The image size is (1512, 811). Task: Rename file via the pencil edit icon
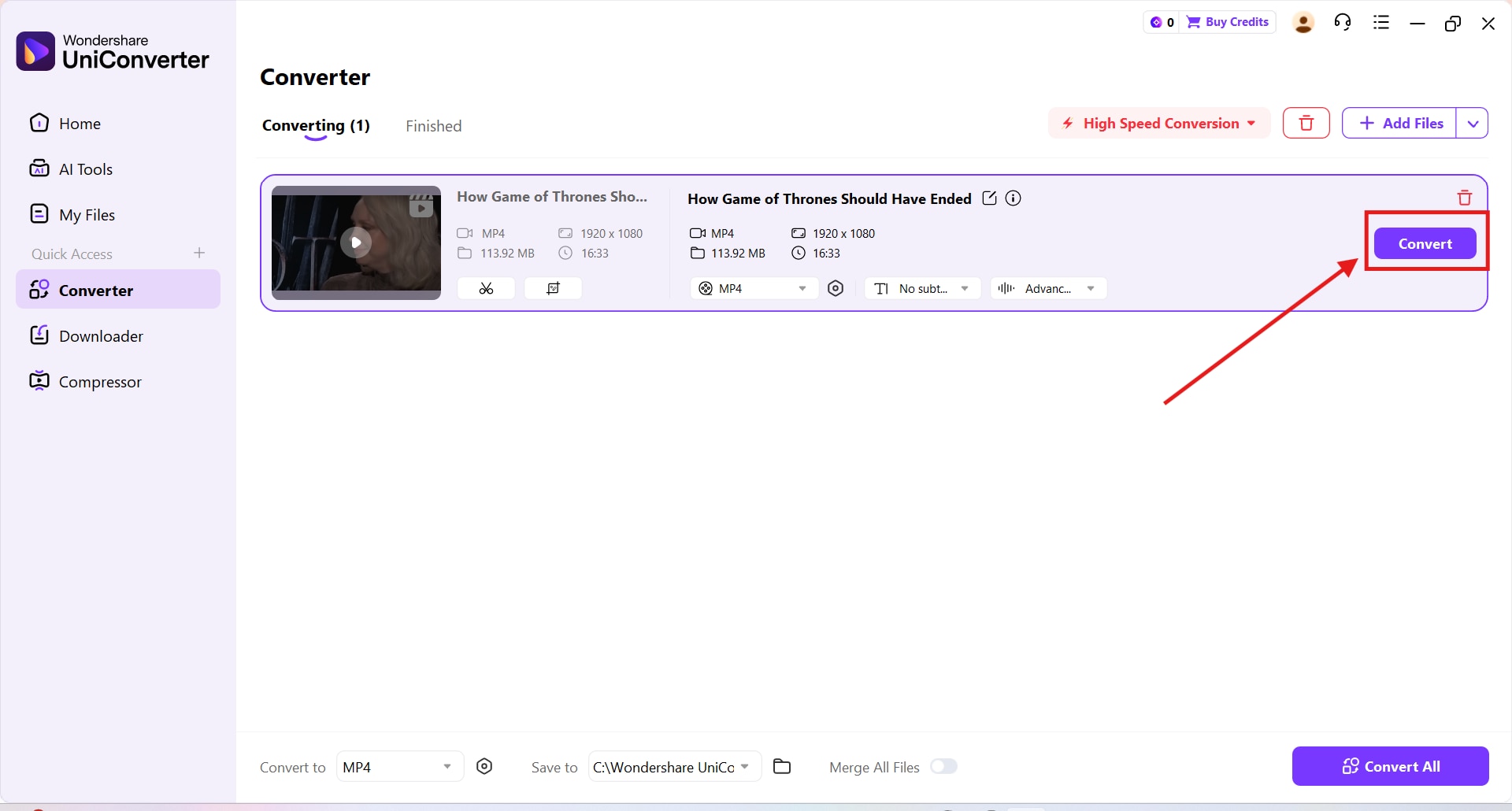click(990, 198)
